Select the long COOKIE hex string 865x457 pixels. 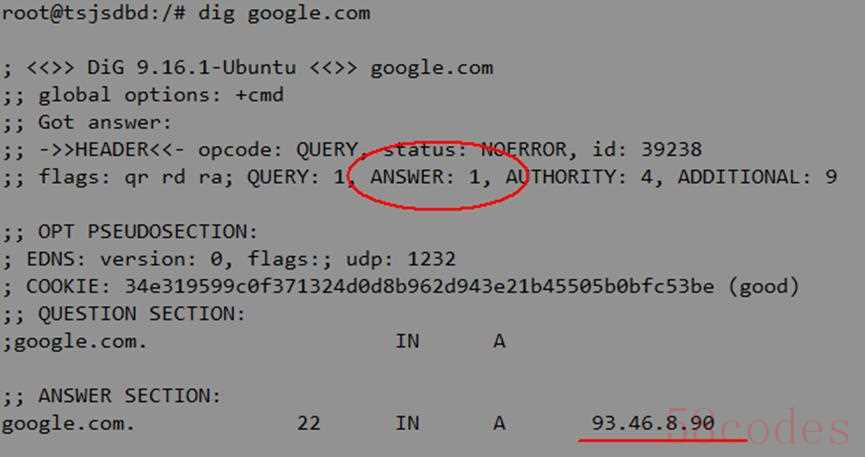(x=419, y=286)
